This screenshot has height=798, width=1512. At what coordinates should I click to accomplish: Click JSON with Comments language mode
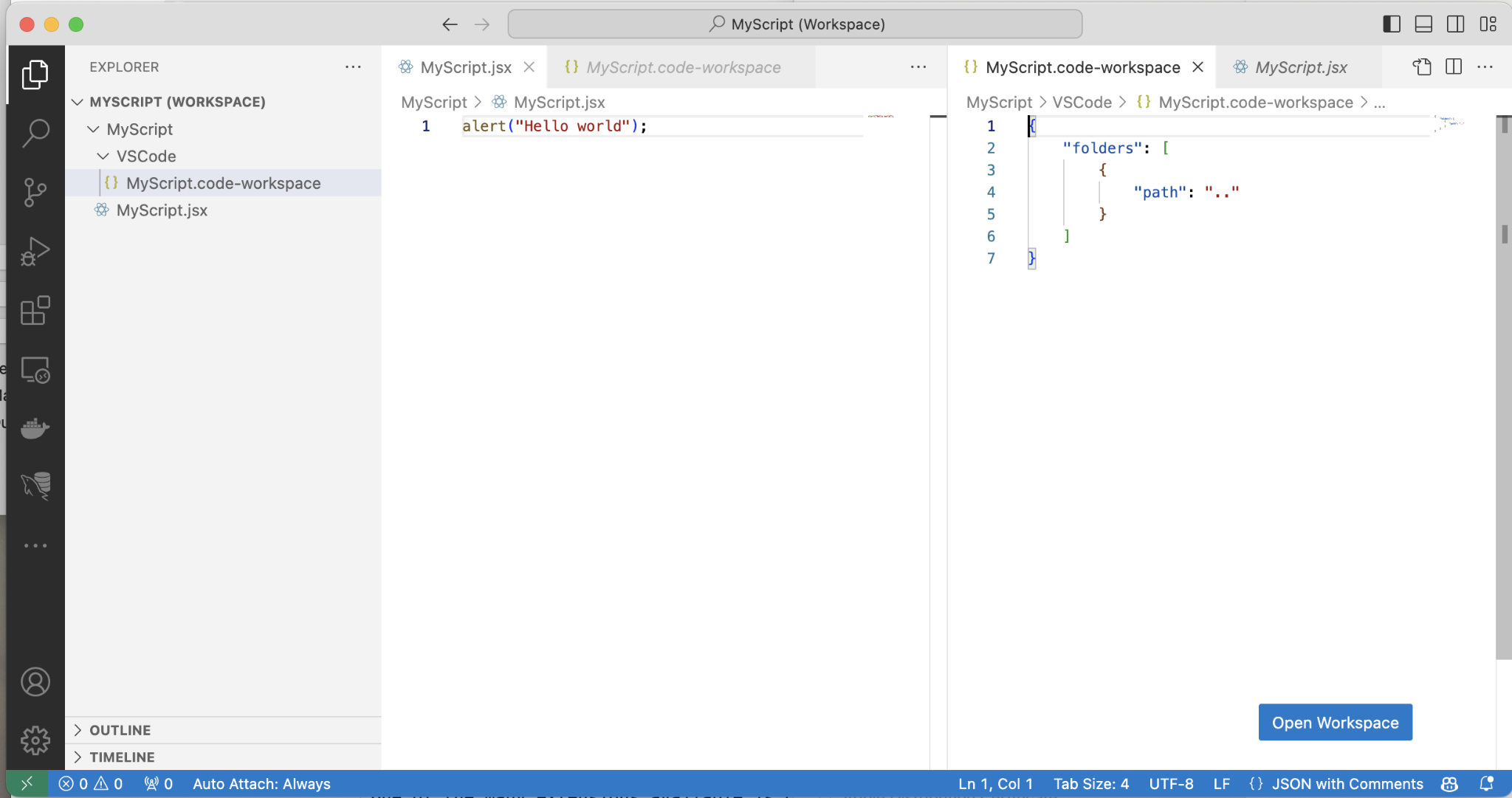1347,784
